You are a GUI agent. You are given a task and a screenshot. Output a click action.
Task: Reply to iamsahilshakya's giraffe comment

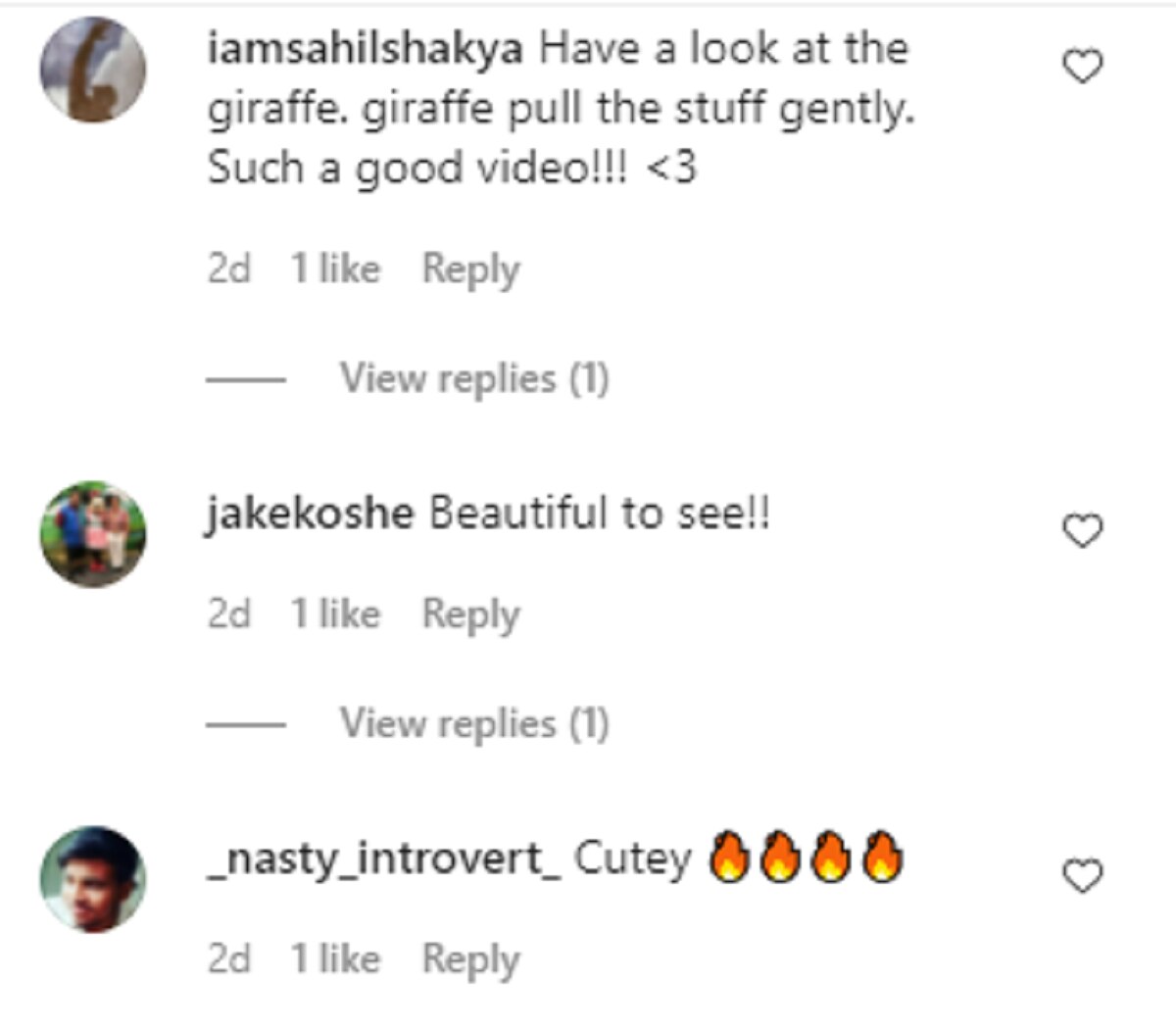[470, 269]
